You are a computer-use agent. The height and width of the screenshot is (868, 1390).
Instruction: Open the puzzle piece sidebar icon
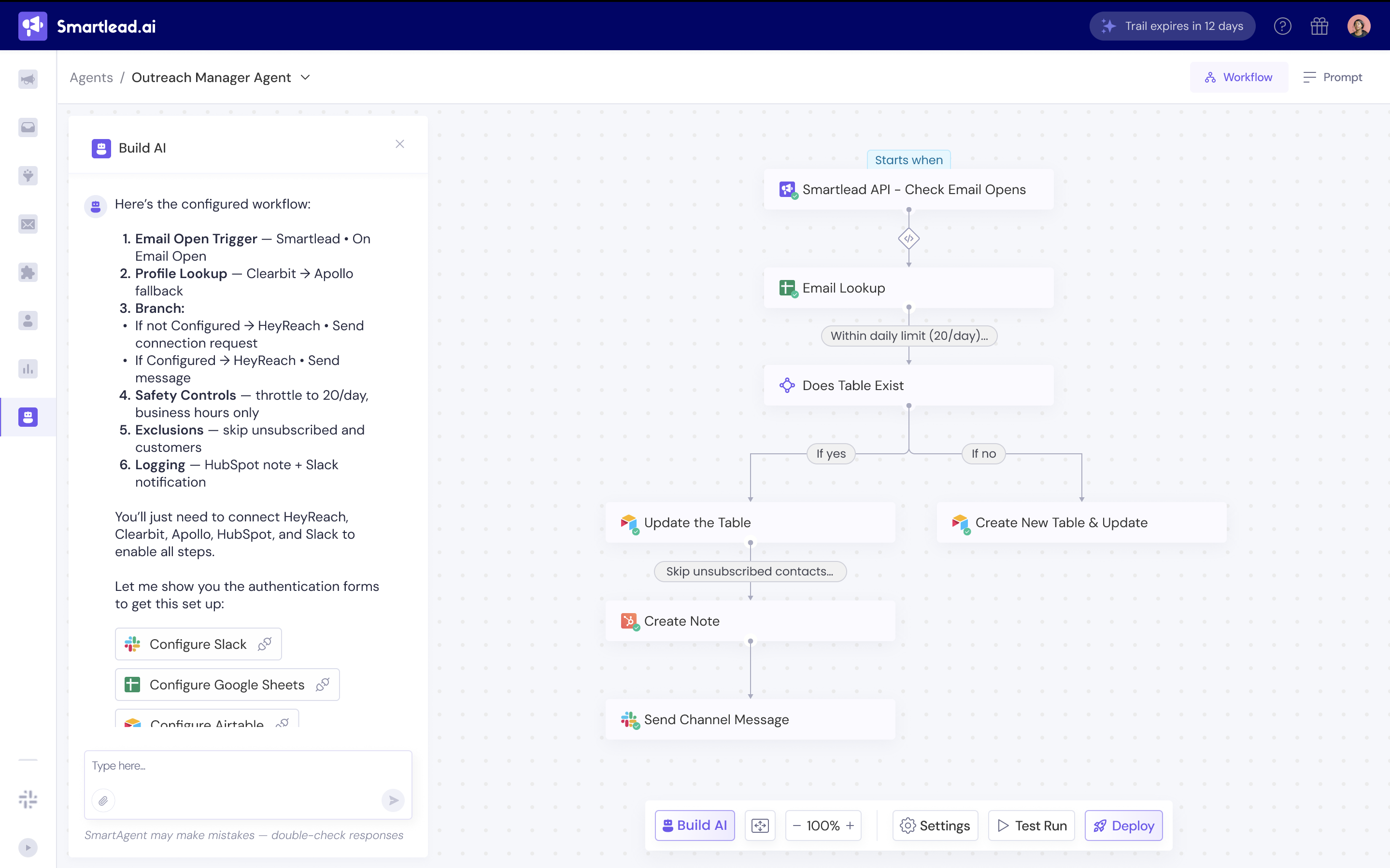pyautogui.click(x=28, y=272)
